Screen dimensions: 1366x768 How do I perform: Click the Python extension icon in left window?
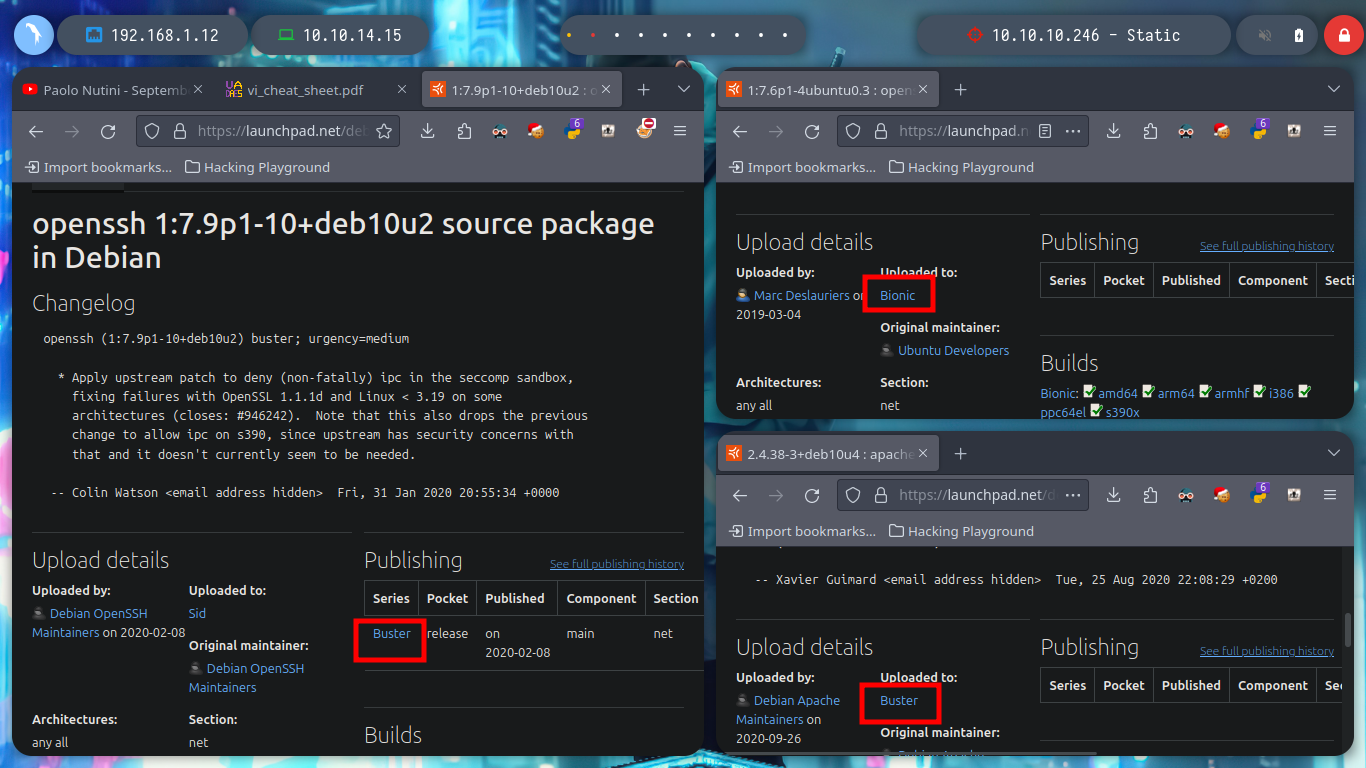(573, 129)
